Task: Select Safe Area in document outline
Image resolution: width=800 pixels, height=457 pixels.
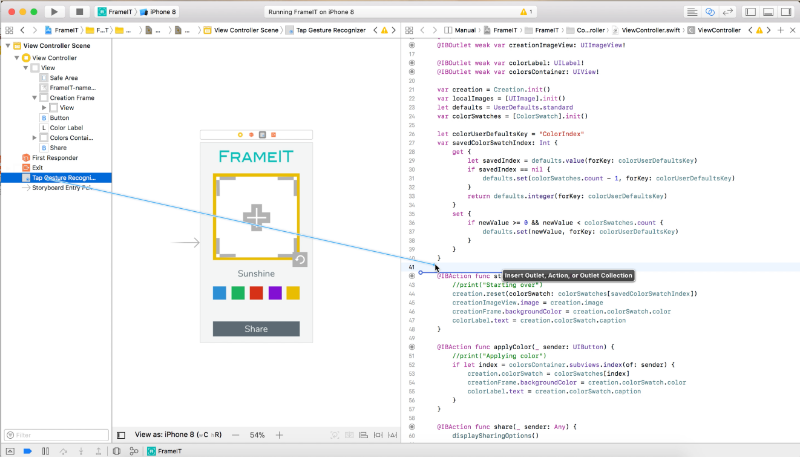Action: tap(59, 78)
